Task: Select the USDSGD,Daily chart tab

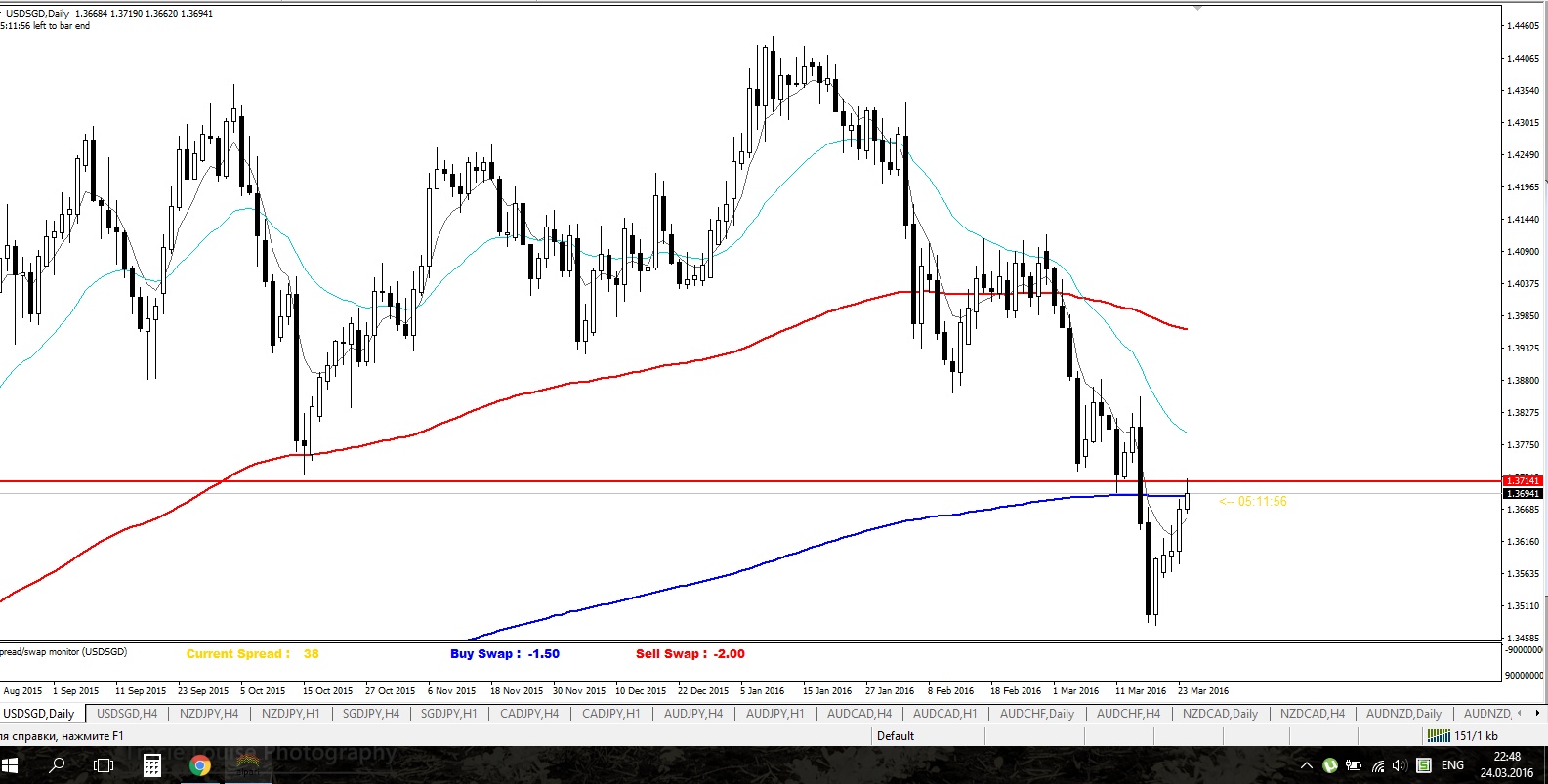Action: [x=40, y=714]
